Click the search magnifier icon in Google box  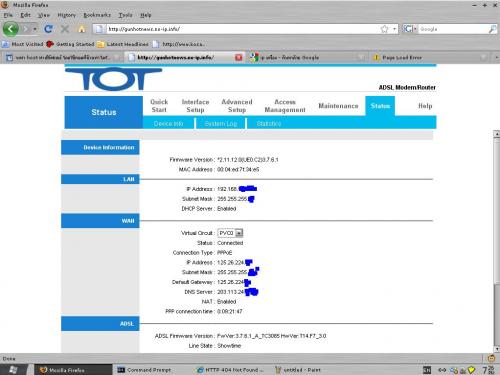click(x=492, y=29)
